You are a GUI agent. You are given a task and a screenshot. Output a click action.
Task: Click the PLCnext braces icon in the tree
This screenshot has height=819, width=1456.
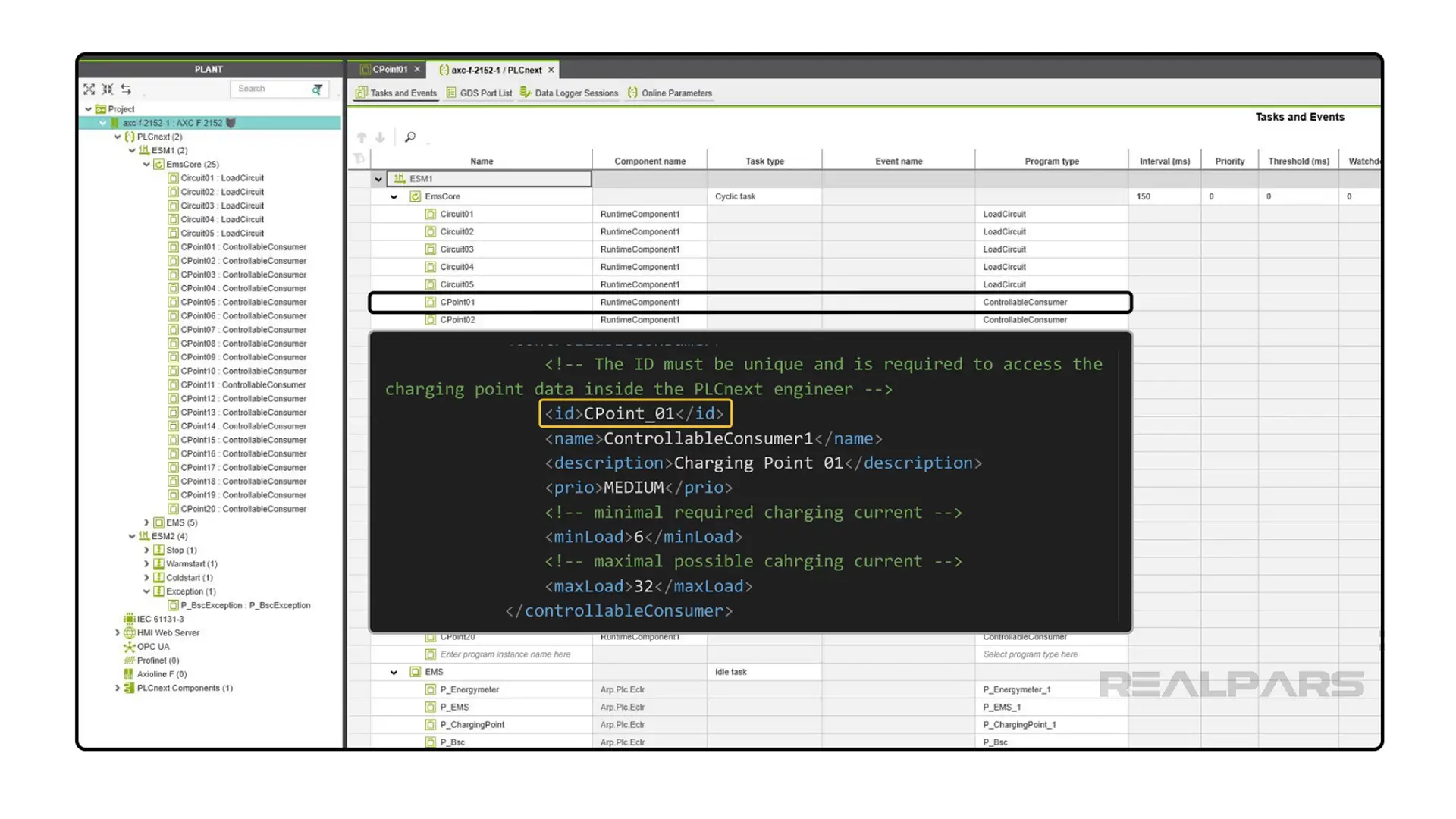pos(130,136)
